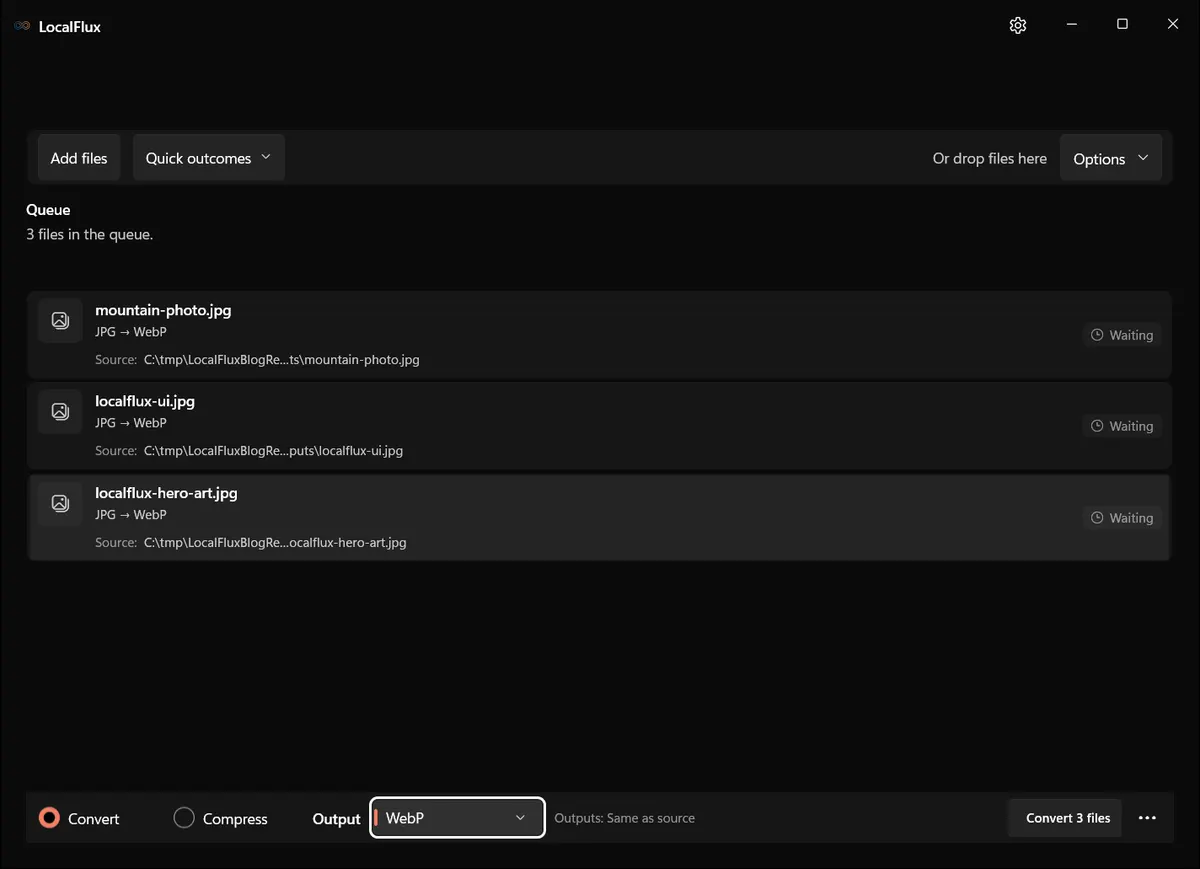Click image icon beside mountain-photo.jpg
Screen dimensions: 1200x869
[x=60, y=320]
